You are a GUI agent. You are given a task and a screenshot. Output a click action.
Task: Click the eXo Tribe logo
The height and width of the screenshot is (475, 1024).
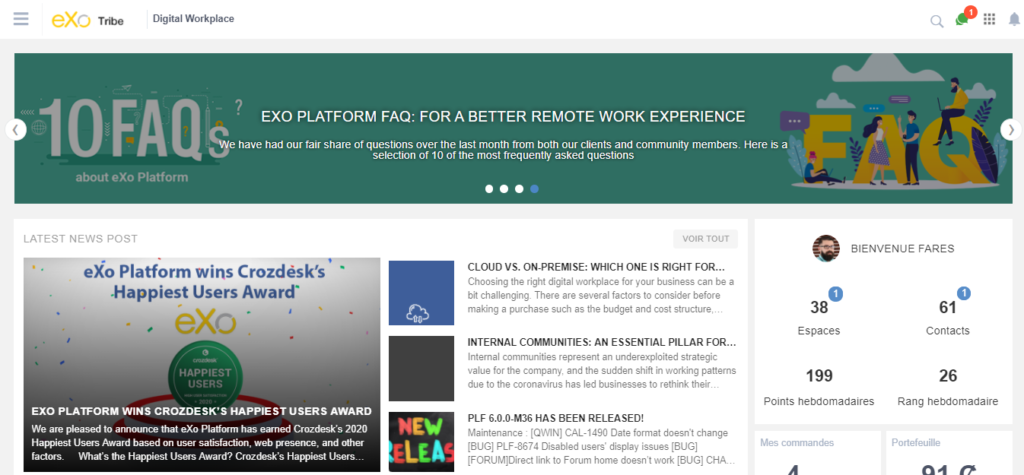(88, 20)
